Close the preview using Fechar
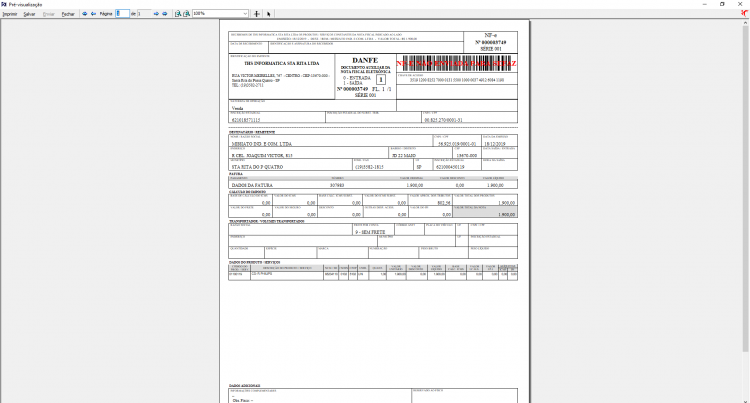This screenshot has width=750, height=403. (x=68, y=14)
